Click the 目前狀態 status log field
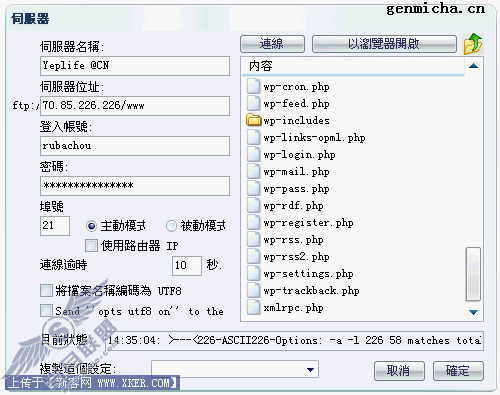This screenshot has height=395, width=500. pos(295,340)
